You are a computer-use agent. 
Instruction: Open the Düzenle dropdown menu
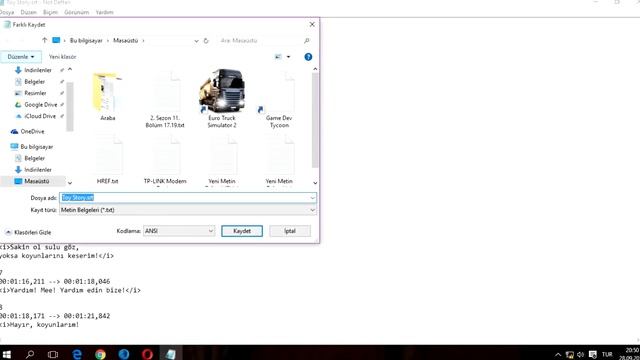coord(21,57)
